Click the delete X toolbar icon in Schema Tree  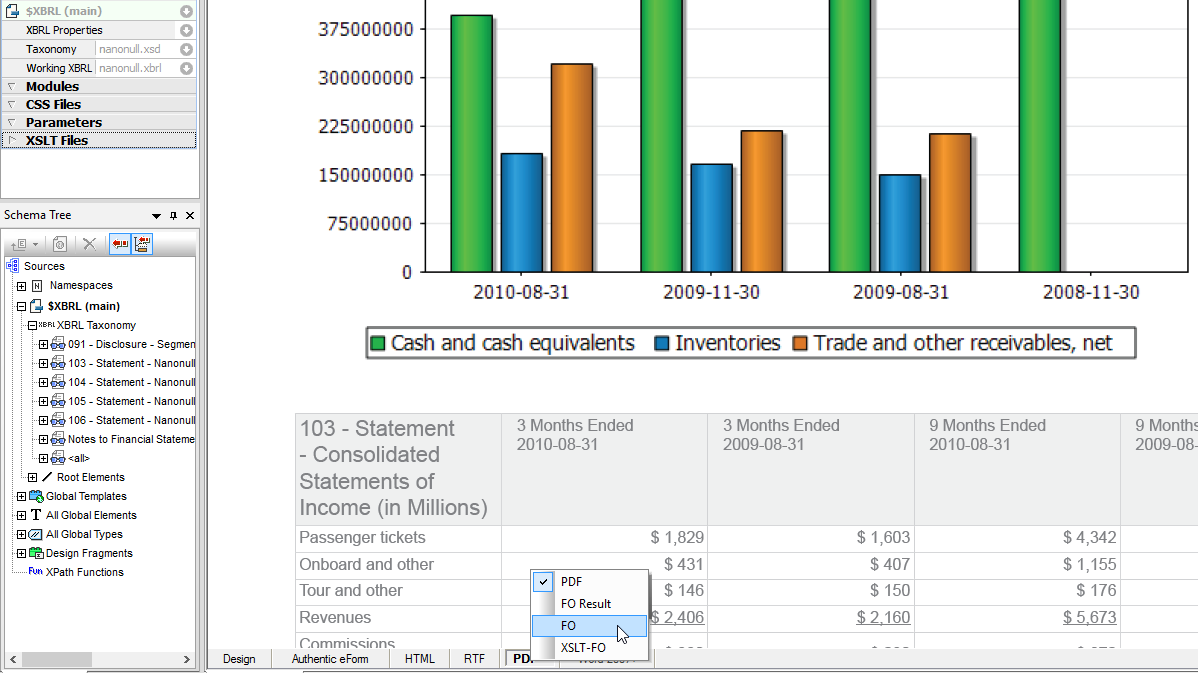pyautogui.click(x=89, y=244)
